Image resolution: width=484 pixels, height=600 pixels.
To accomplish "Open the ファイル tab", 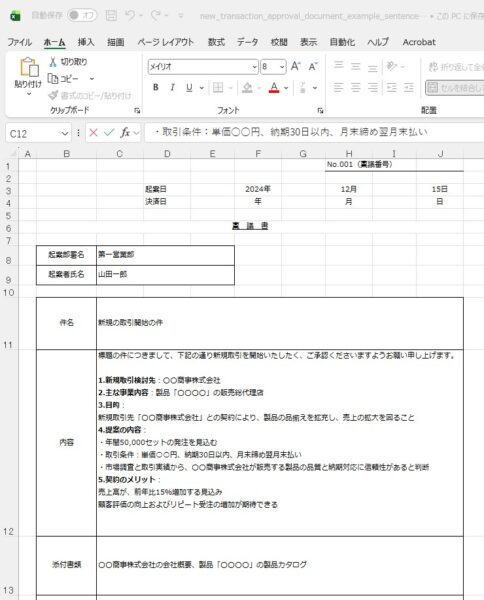I will 20,42.
